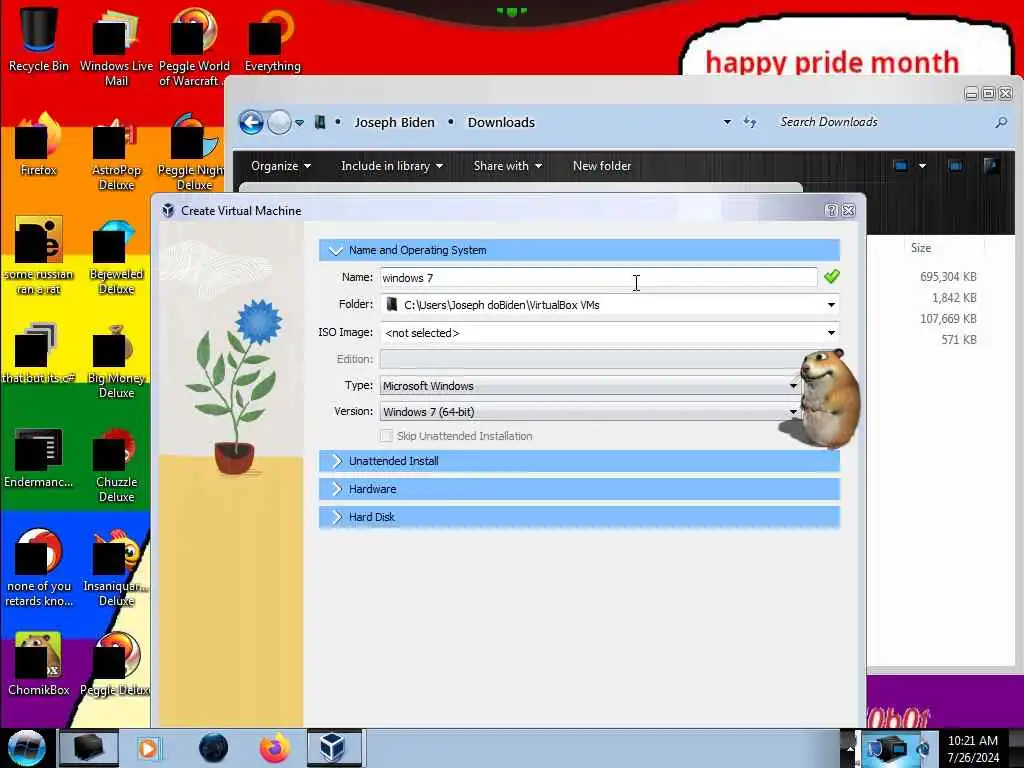Click the Explorer refresh arrows icon
Image resolution: width=1024 pixels, height=768 pixels.
(x=750, y=122)
